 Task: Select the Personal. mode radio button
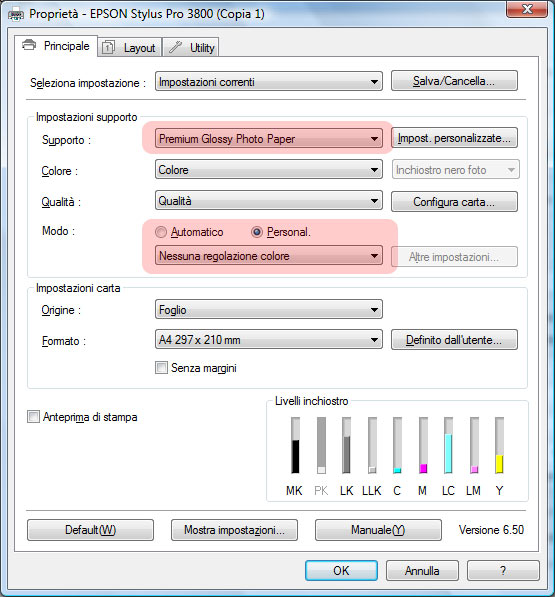pyautogui.click(x=257, y=232)
